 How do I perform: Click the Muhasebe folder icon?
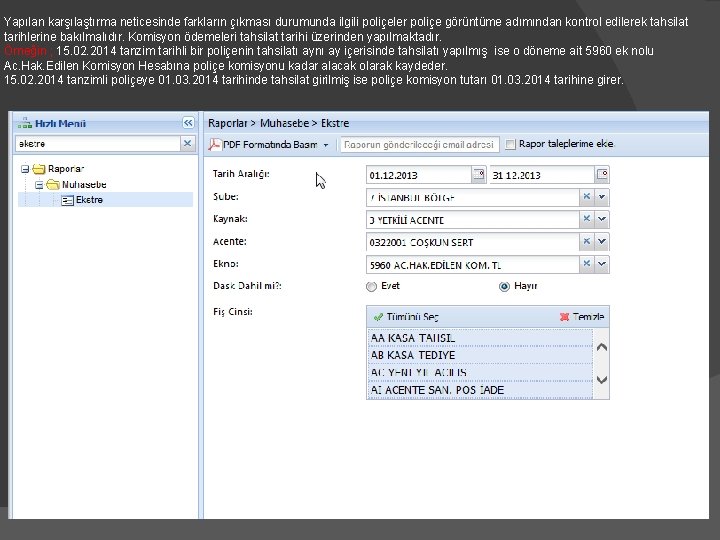point(53,185)
